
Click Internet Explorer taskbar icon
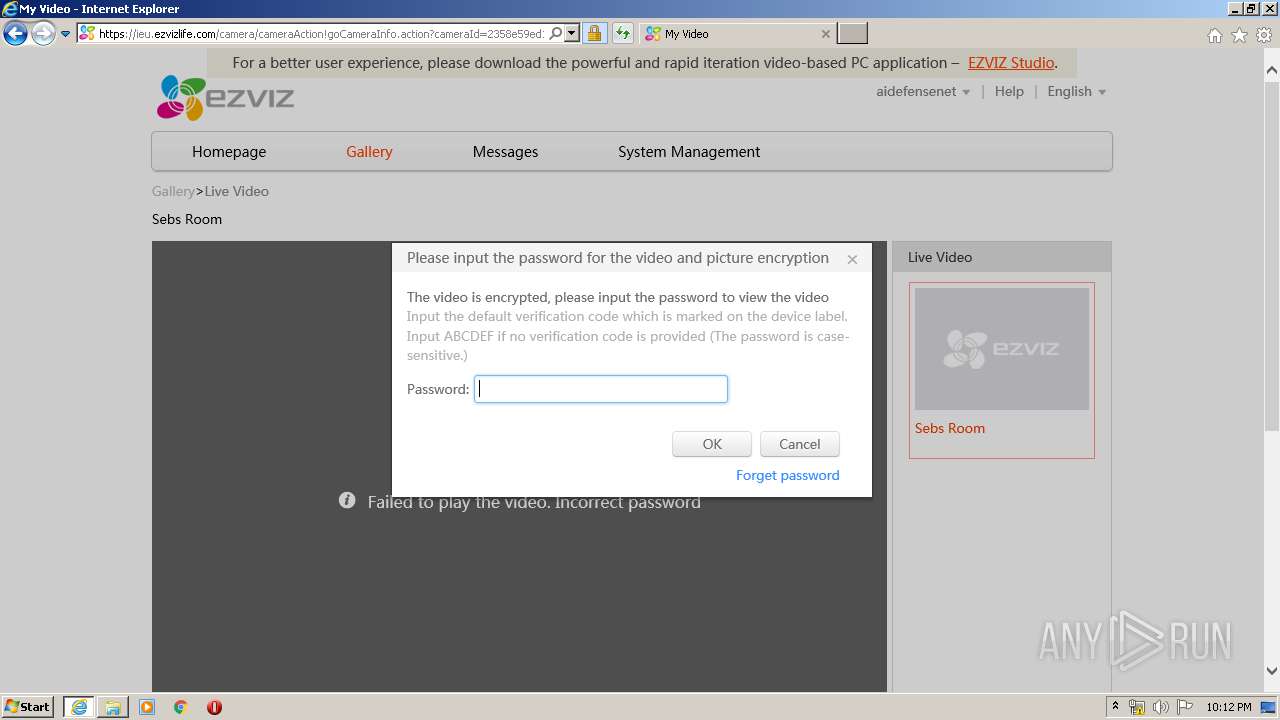[79, 707]
